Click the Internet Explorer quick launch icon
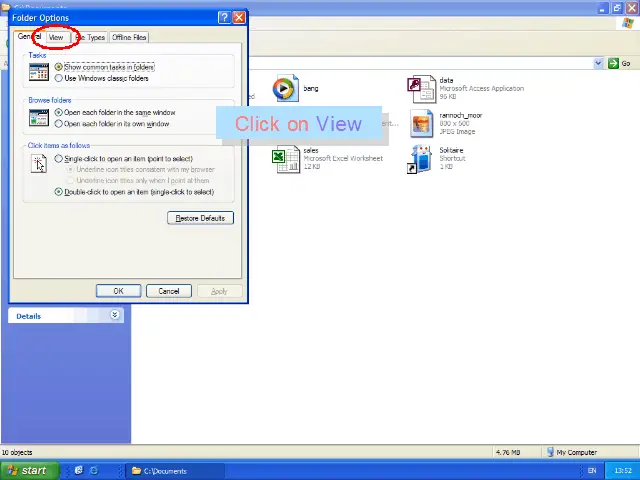Screen dimensions: 640x480 tap(94, 470)
